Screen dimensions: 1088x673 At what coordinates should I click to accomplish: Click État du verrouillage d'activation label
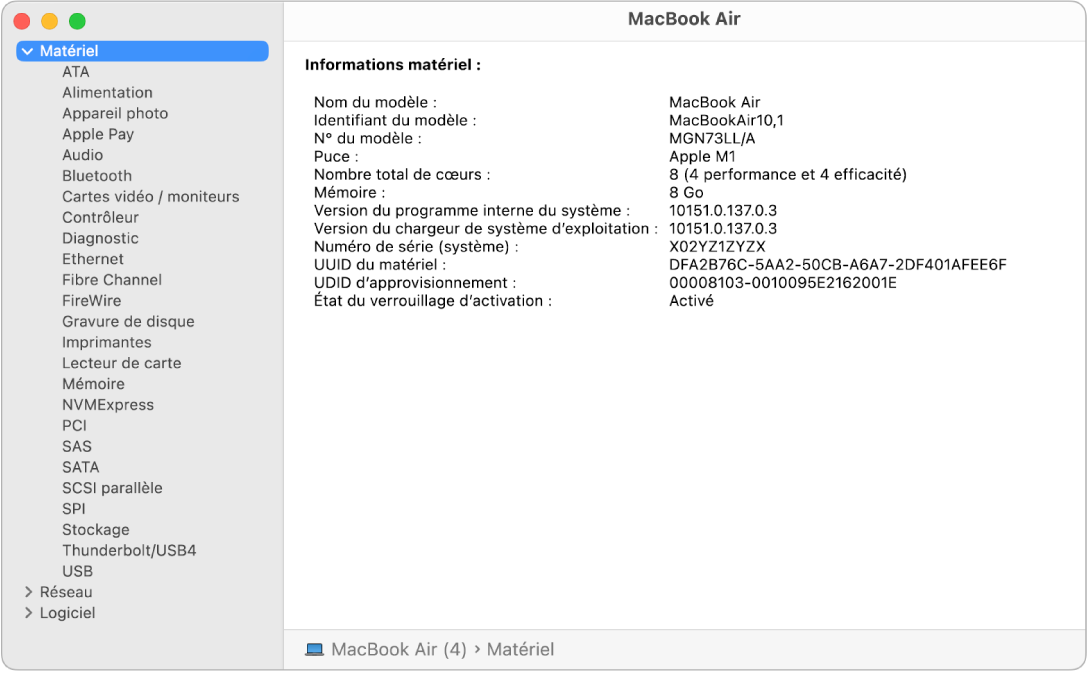433,301
